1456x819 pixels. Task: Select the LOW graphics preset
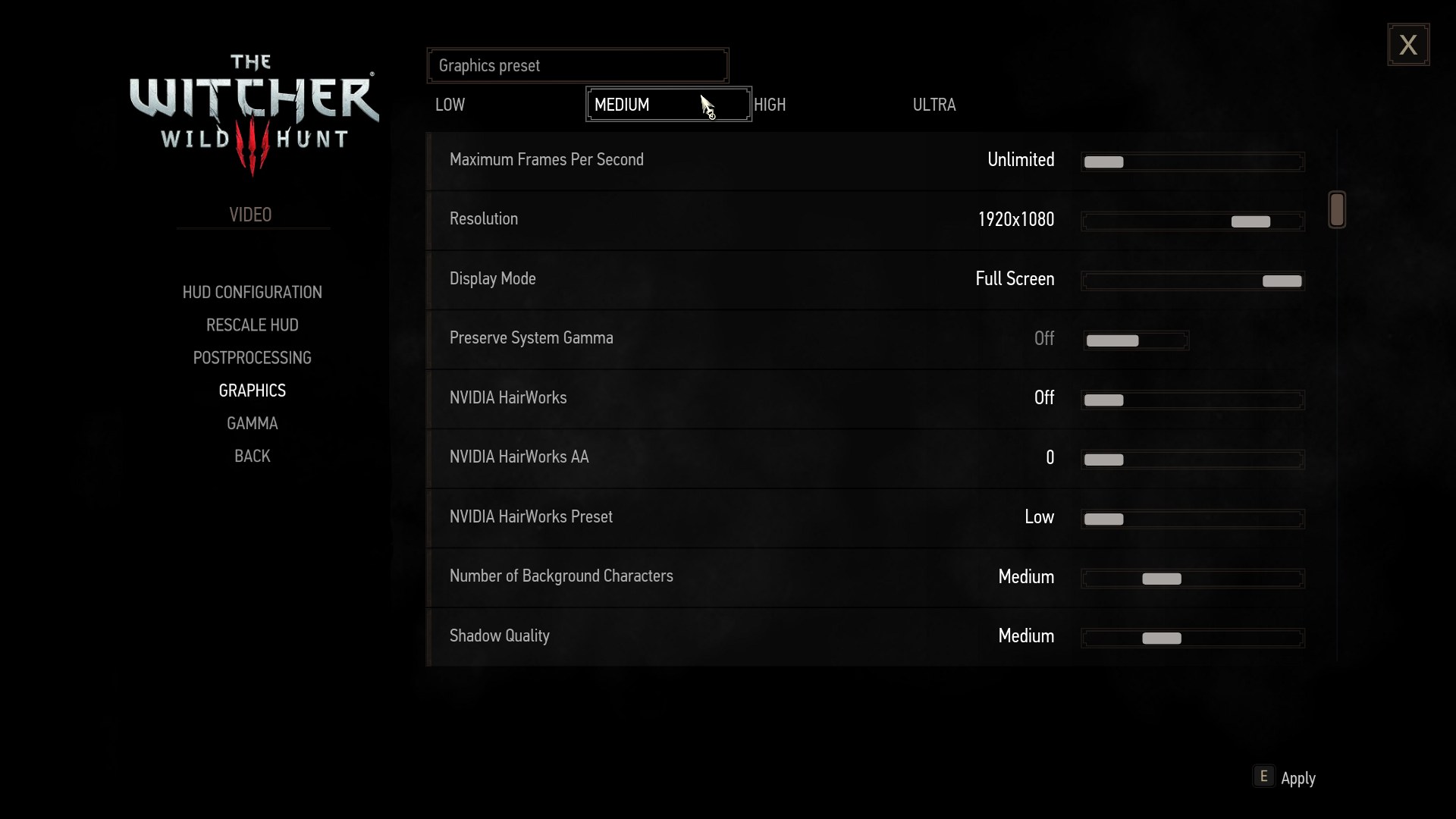[450, 104]
